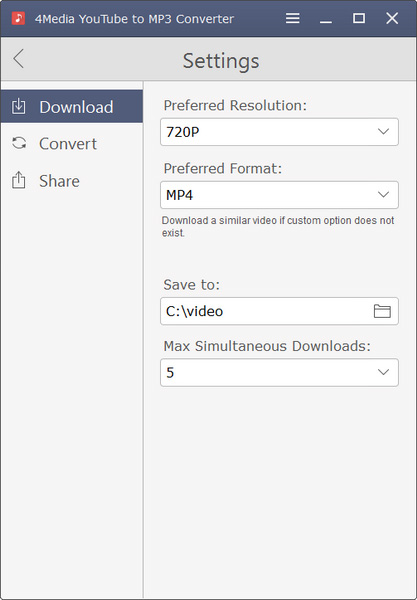Open the Preferred Resolution 720P dropdown

click(x=279, y=132)
